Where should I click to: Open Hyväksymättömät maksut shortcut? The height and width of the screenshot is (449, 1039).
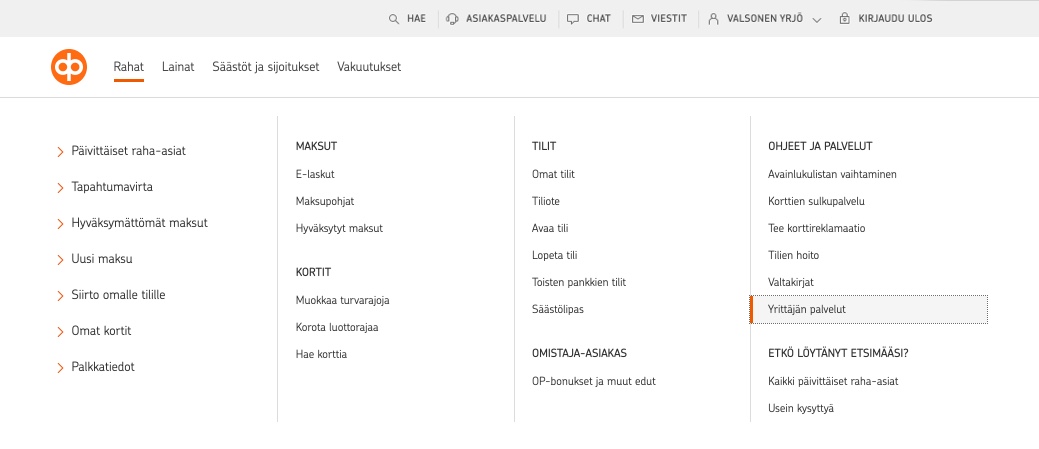pos(139,223)
